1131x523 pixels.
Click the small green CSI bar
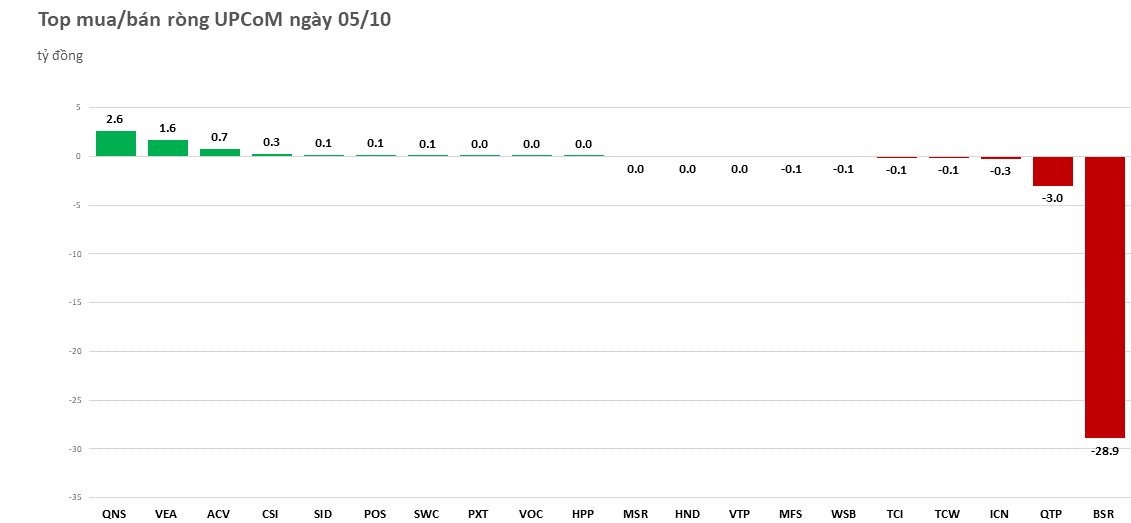click(271, 155)
